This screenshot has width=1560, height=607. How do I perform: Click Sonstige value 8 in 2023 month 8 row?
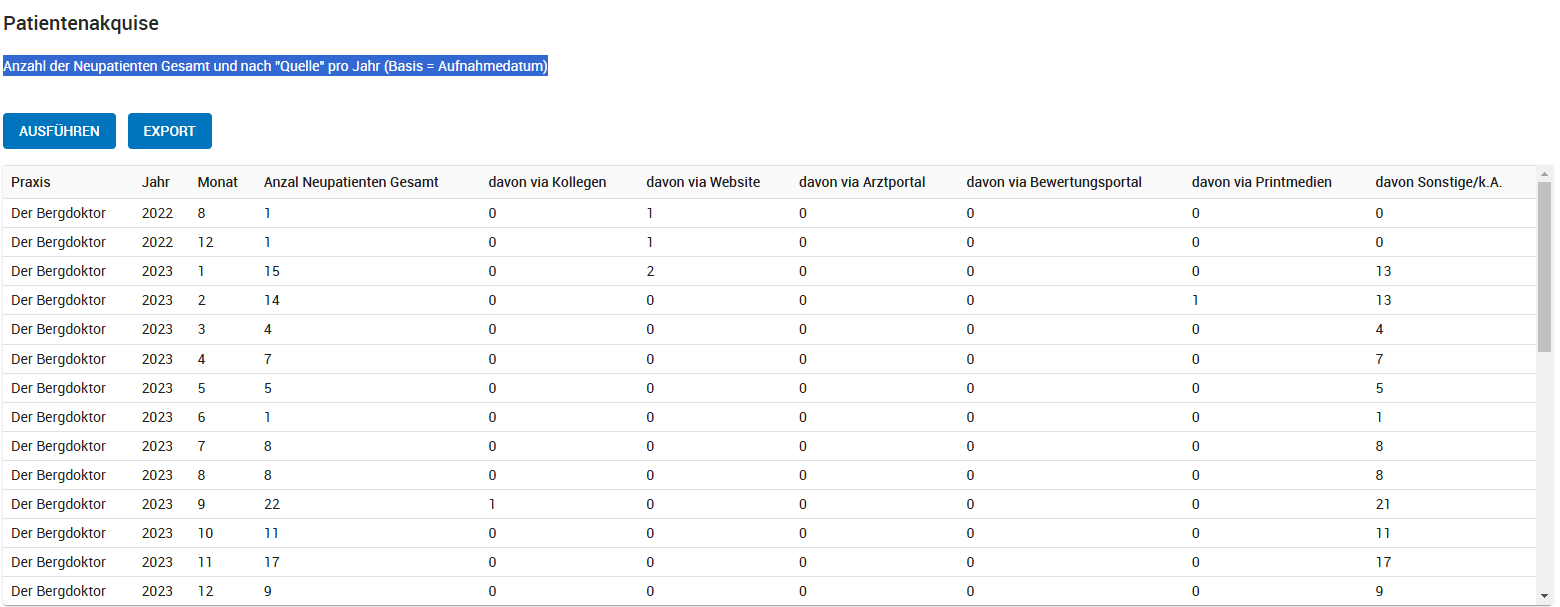tap(1380, 475)
